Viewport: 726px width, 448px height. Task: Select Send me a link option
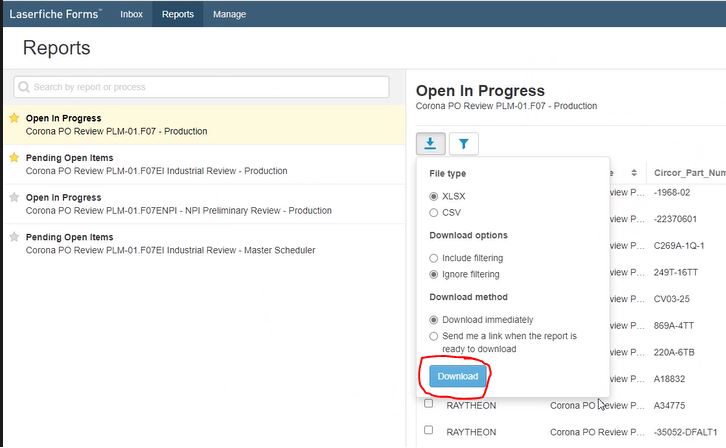point(433,336)
